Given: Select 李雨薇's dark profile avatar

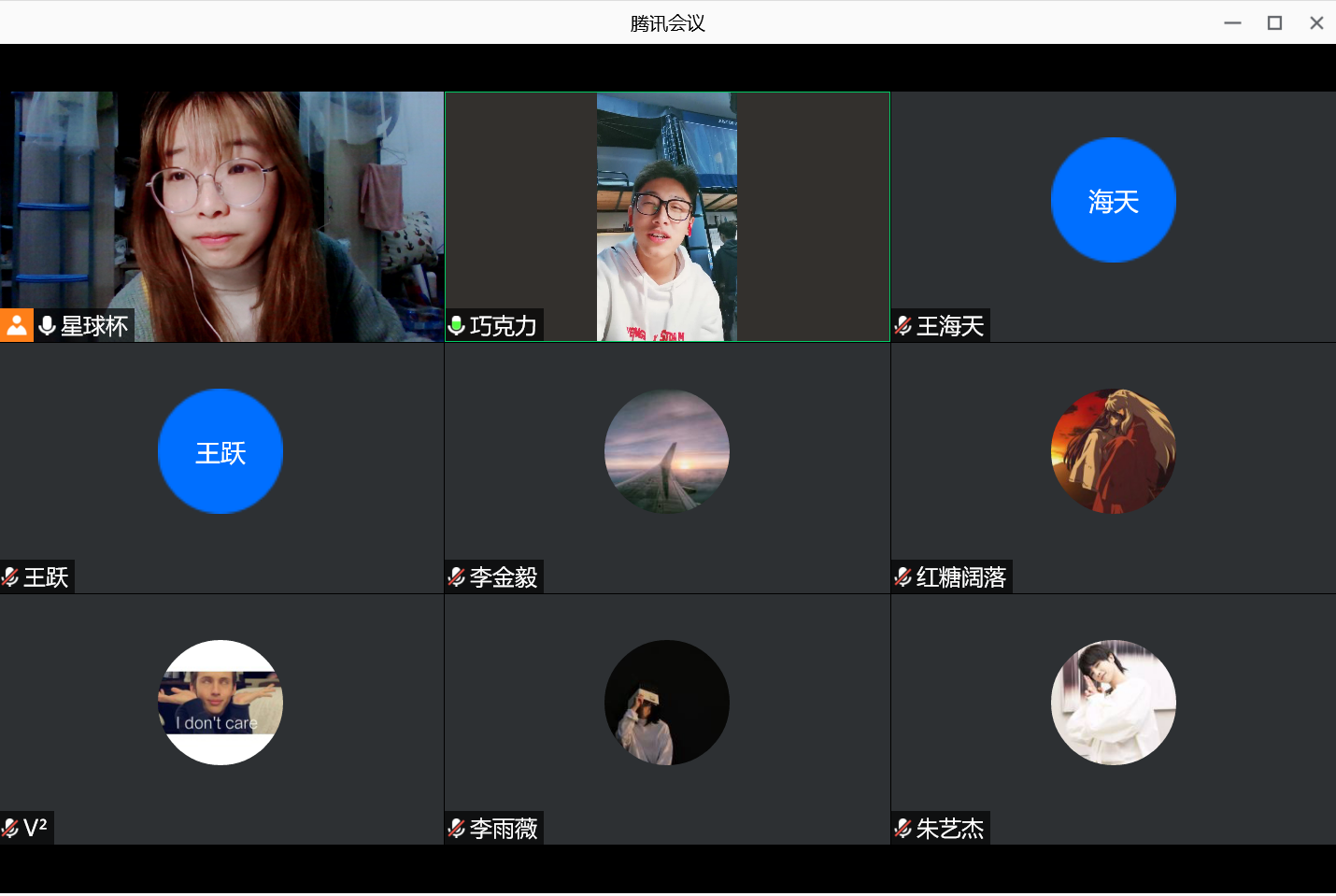Looking at the screenshot, I should 667,703.
